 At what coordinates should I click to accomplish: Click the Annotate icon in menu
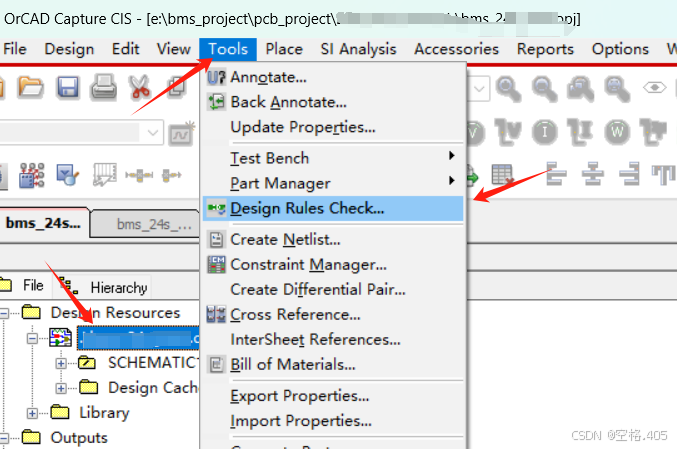(x=216, y=77)
